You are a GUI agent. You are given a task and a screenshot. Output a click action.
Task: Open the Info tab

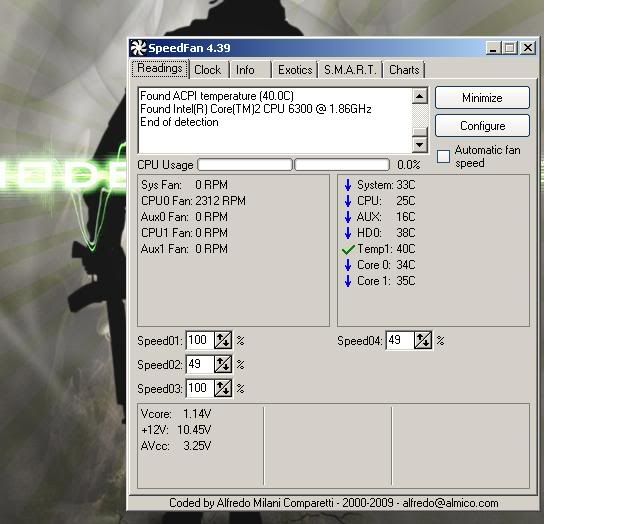tap(250, 70)
